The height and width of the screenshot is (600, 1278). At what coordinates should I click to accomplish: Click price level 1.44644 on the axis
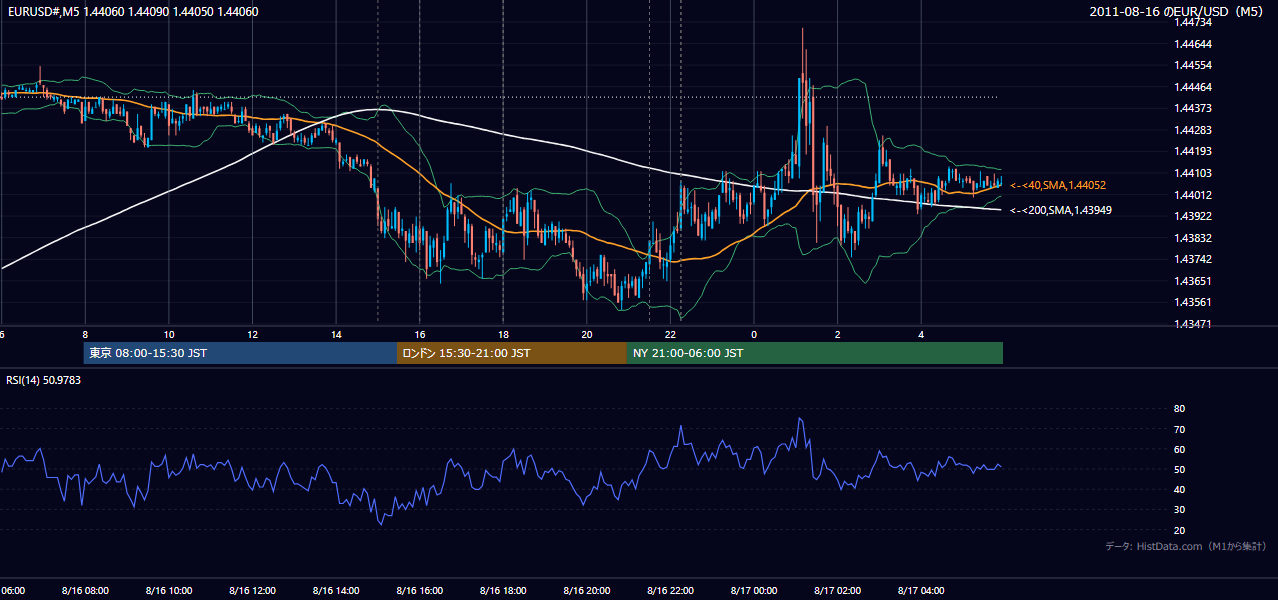point(1193,44)
